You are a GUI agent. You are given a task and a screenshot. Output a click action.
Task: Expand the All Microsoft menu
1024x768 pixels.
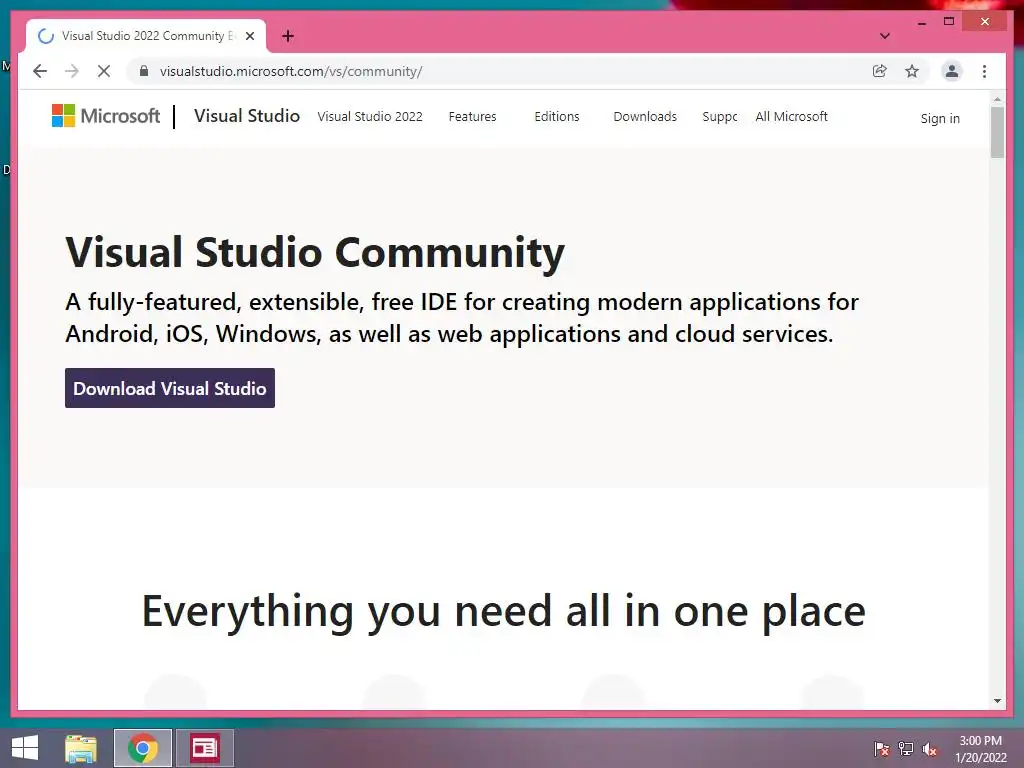coord(792,116)
